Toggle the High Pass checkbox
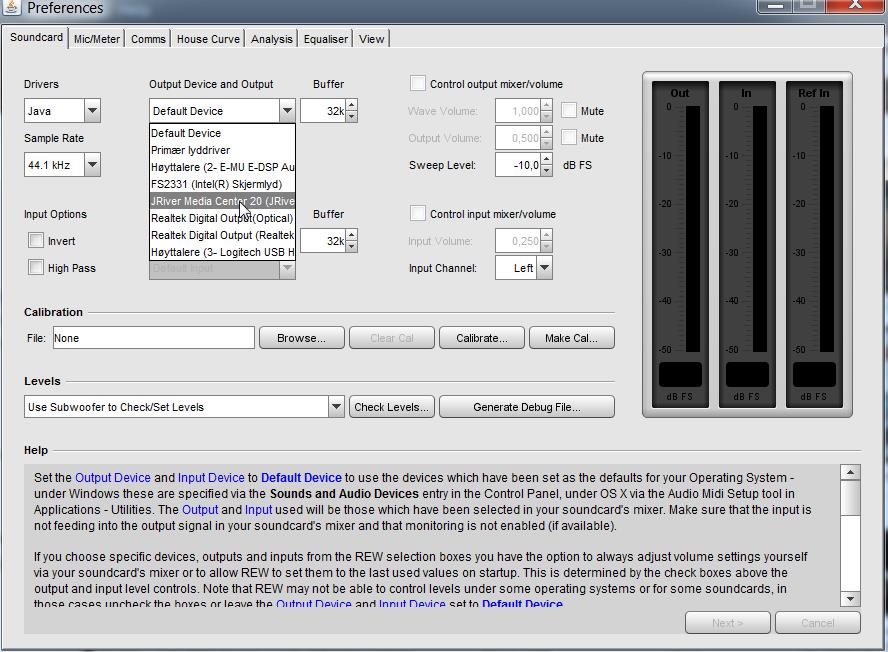The height and width of the screenshot is (652, 888). pos(36,268)
